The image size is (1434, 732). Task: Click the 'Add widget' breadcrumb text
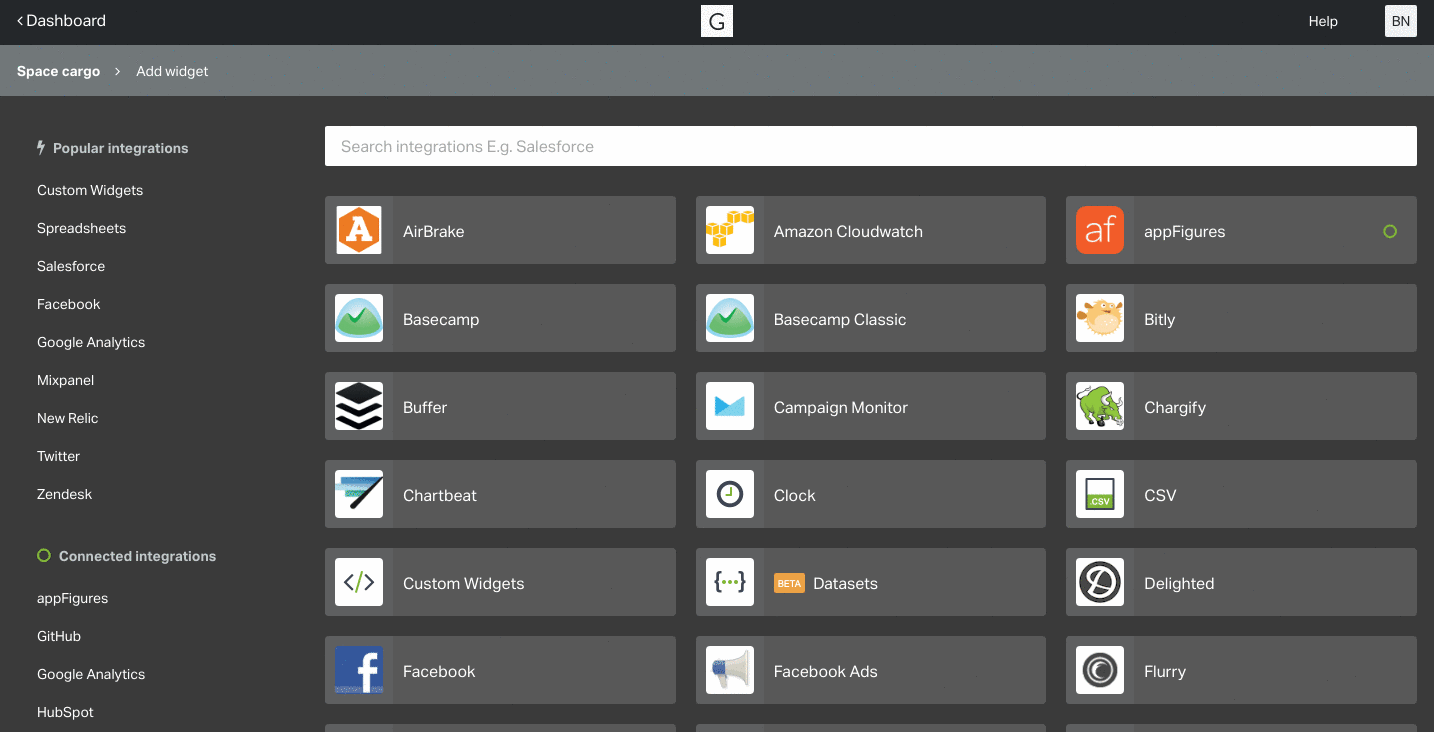(x=172, y=71)
